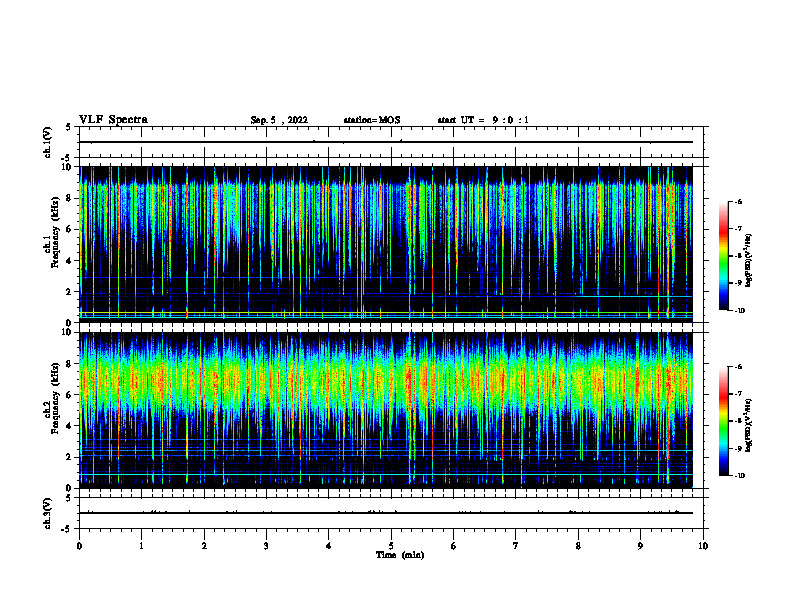
Task: Click the "VLF Spectra" plot title
Action: (x=113, y=120)
